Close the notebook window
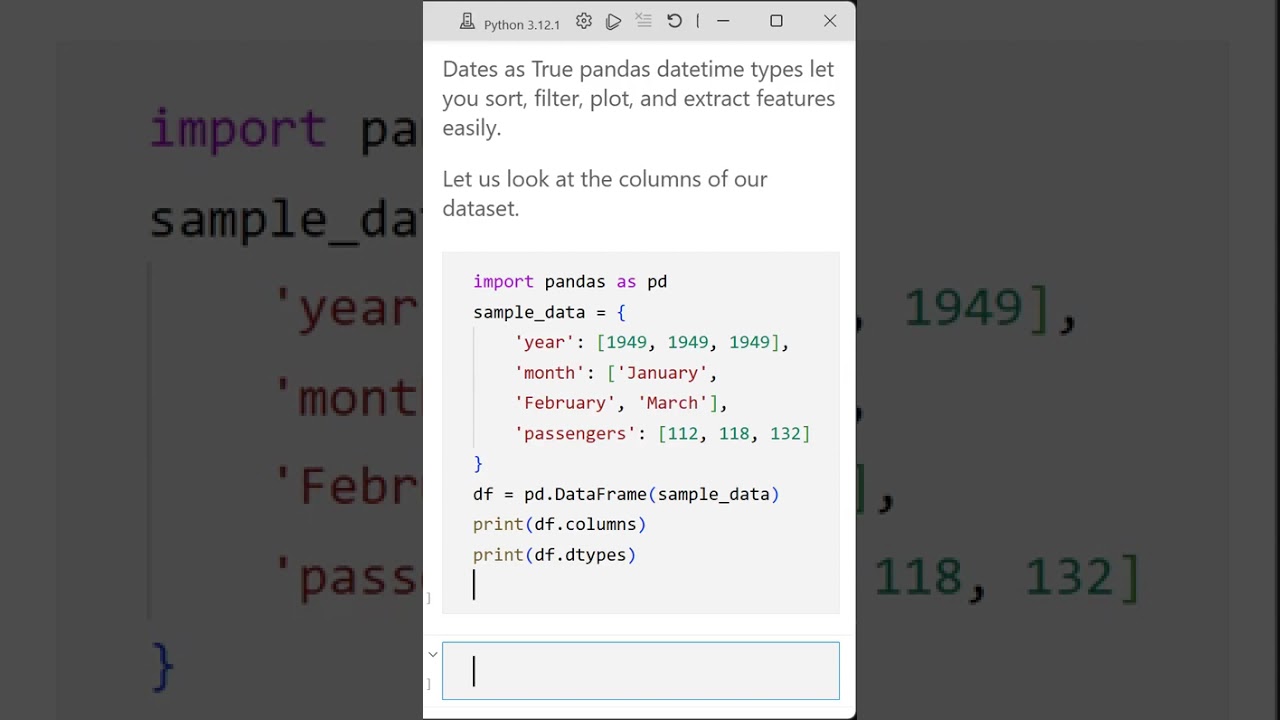Image resolution: width=1280 pixels, height=720 pixels. [x=830, y=21]
